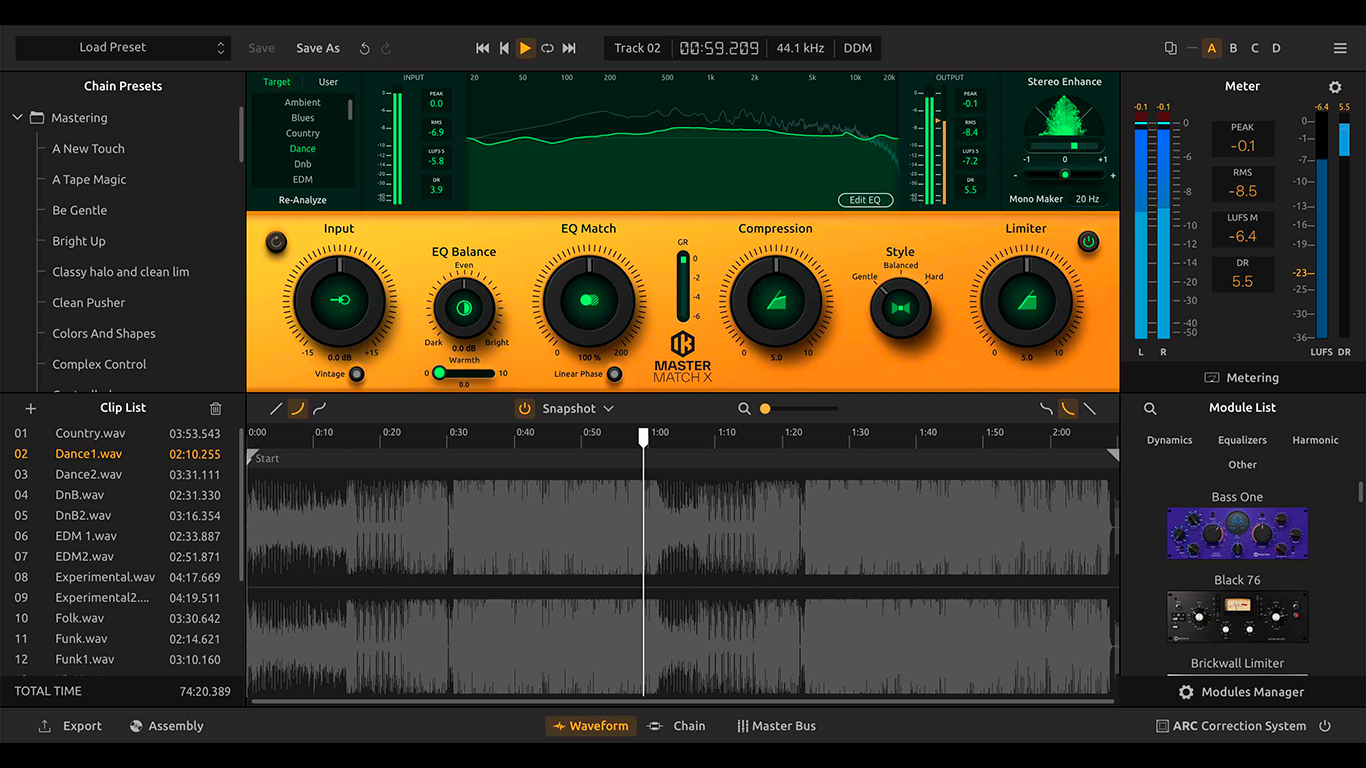Click the Master Match X reset icon
The width and height of the screenshot is (1366, 768).
click(276, 241)
